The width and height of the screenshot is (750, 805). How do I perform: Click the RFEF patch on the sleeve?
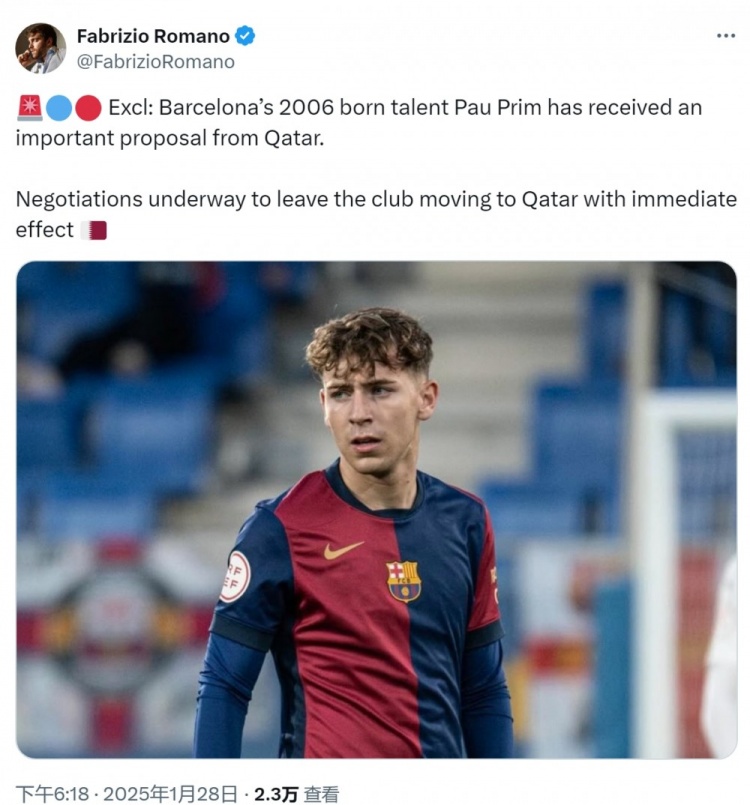click(235, 577)
